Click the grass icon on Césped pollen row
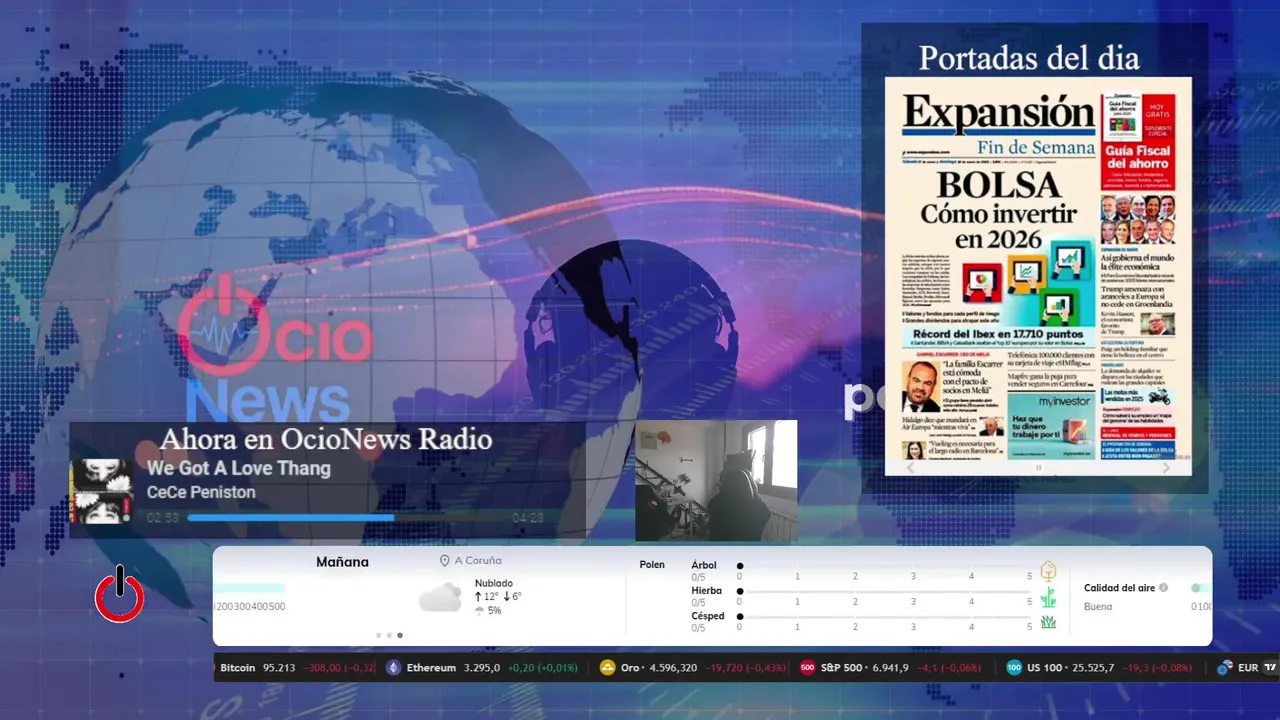 coord(1048,622)
